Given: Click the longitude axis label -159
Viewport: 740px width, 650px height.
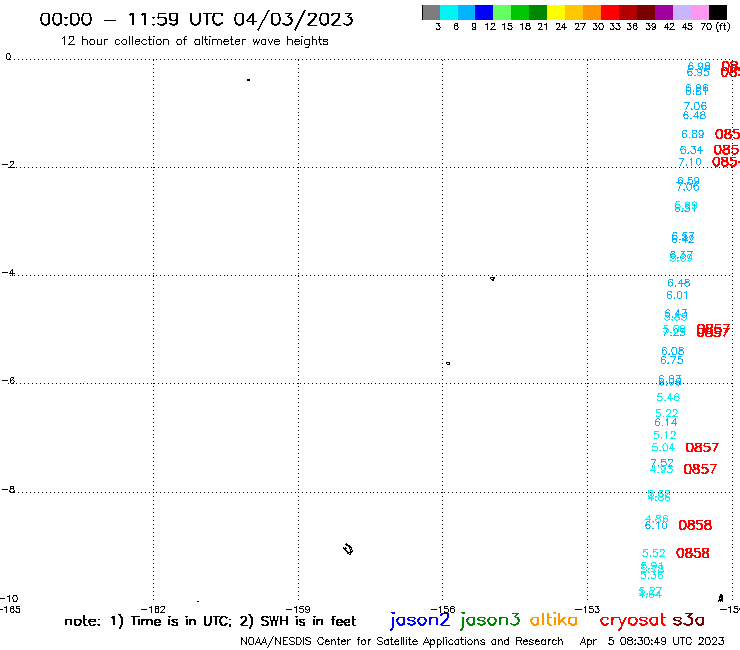Looking at the screenshot, I should coord(298,609).
